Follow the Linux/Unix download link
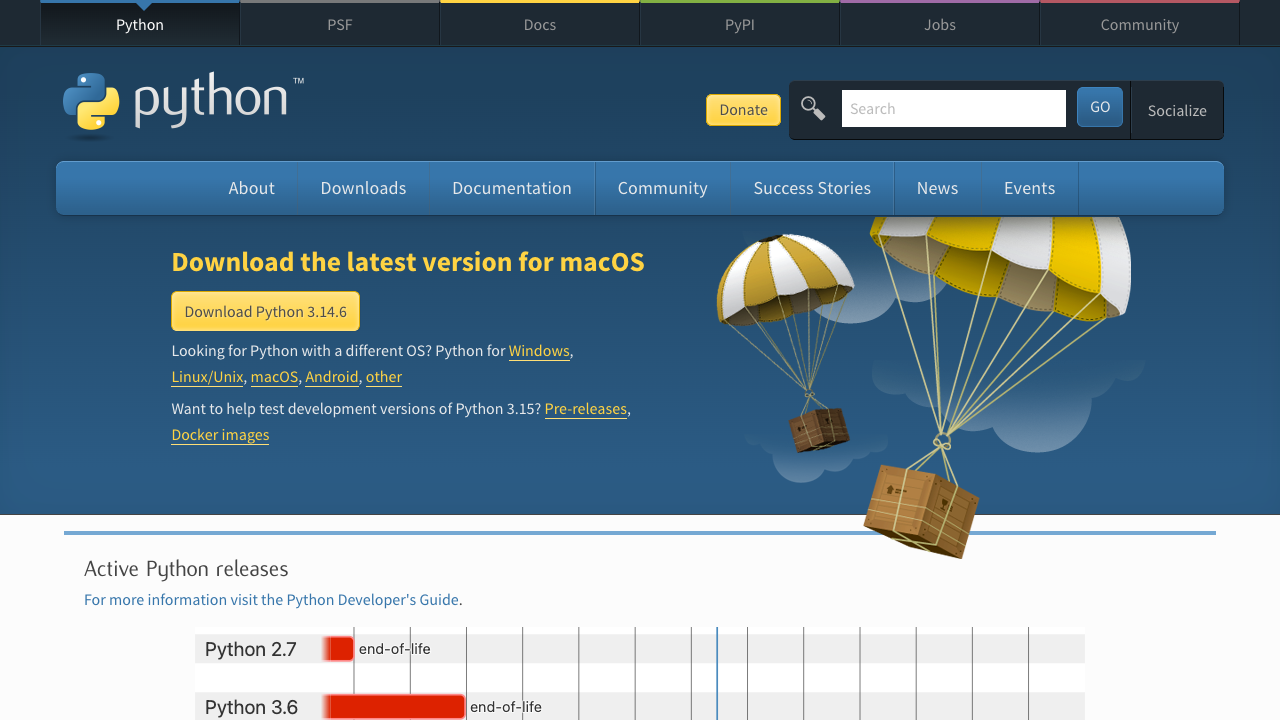 click(207, 377)
